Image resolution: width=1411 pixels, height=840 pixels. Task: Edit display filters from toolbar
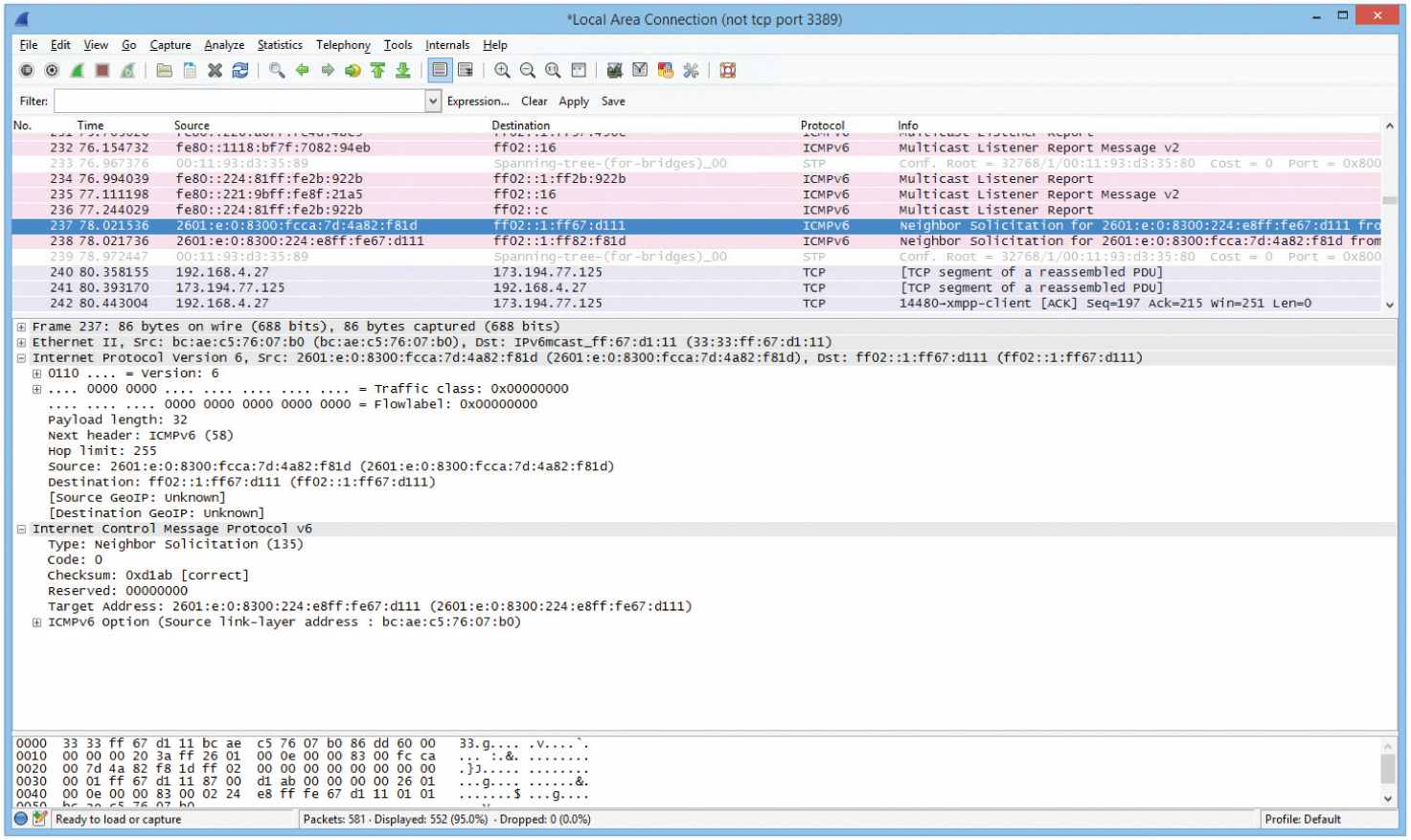[x=640, y=70]
